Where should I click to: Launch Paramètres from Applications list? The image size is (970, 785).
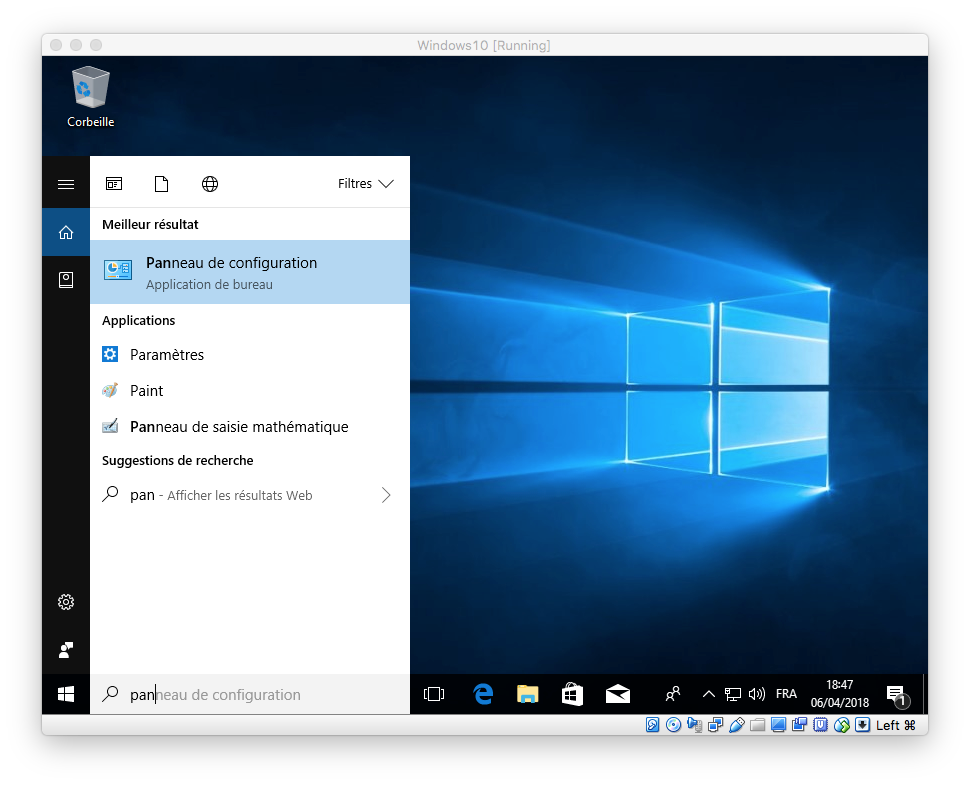(250, 354)
